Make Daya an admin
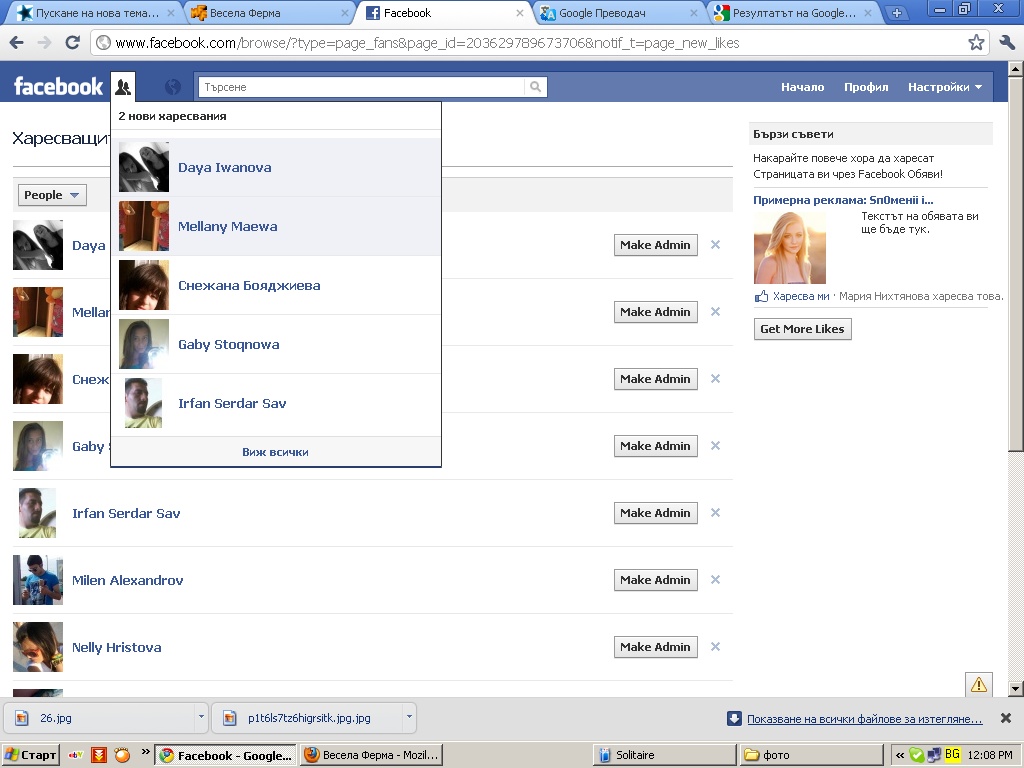 pos(655,245)
